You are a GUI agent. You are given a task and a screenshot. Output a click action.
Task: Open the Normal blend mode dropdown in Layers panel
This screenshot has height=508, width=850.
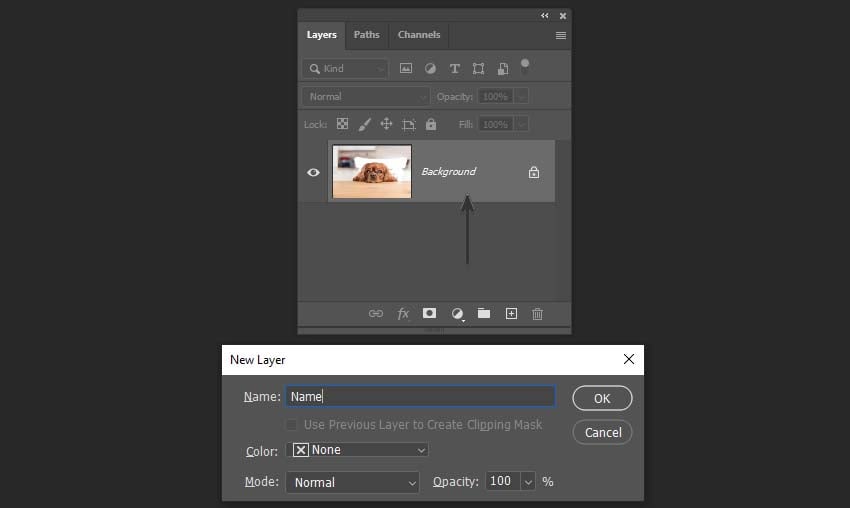(366, 97)
